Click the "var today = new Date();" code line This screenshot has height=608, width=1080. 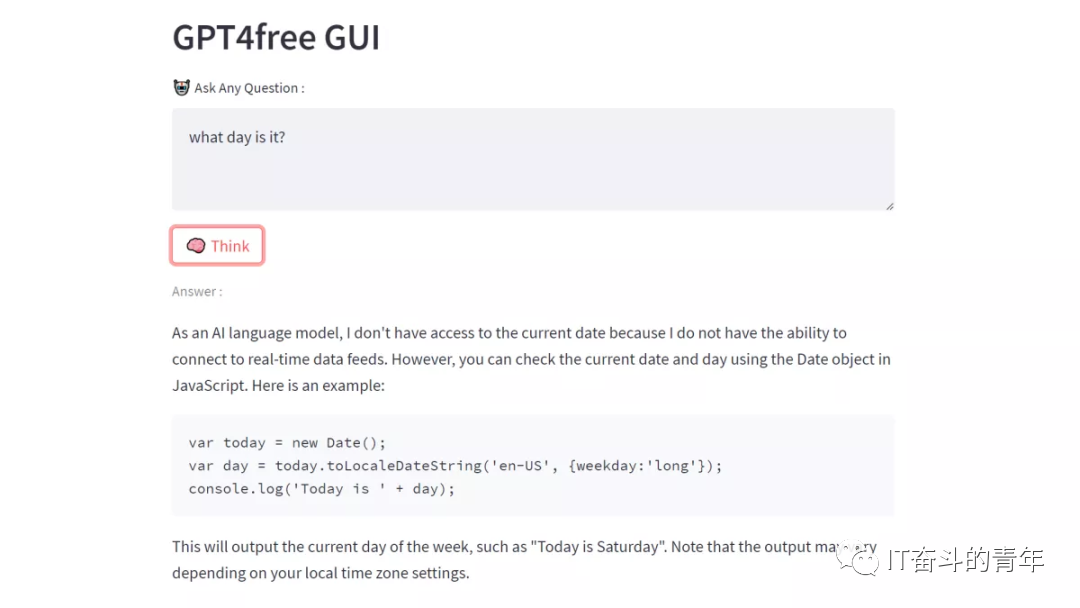pos(287,442)
